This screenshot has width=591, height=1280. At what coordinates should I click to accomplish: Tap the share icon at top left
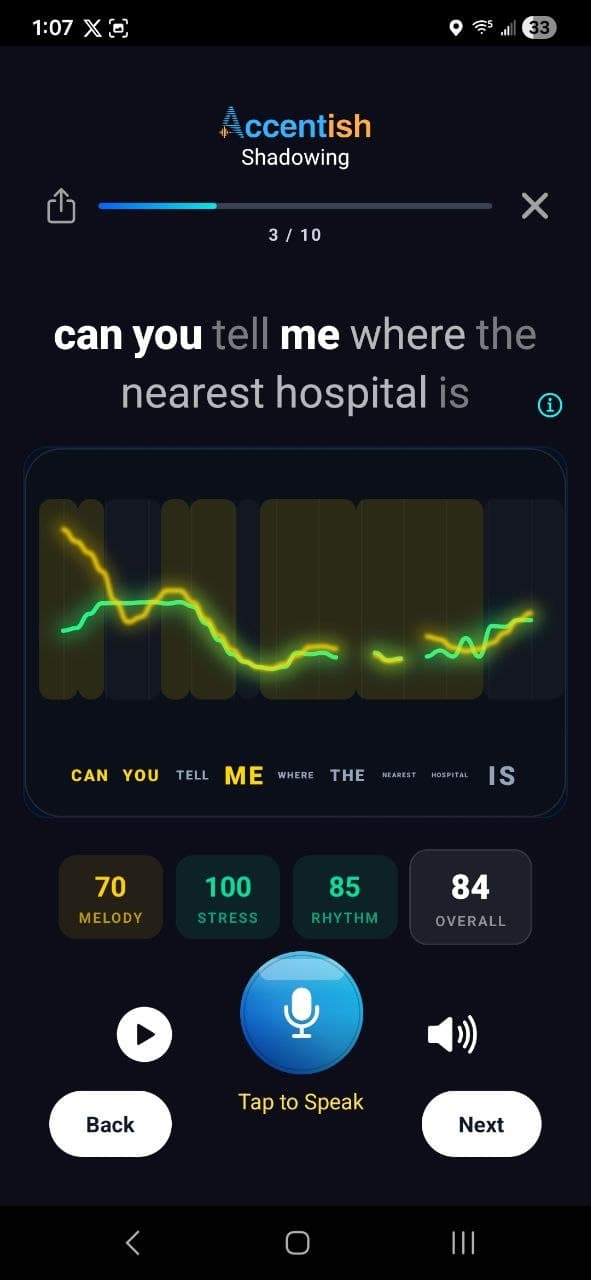61,206
